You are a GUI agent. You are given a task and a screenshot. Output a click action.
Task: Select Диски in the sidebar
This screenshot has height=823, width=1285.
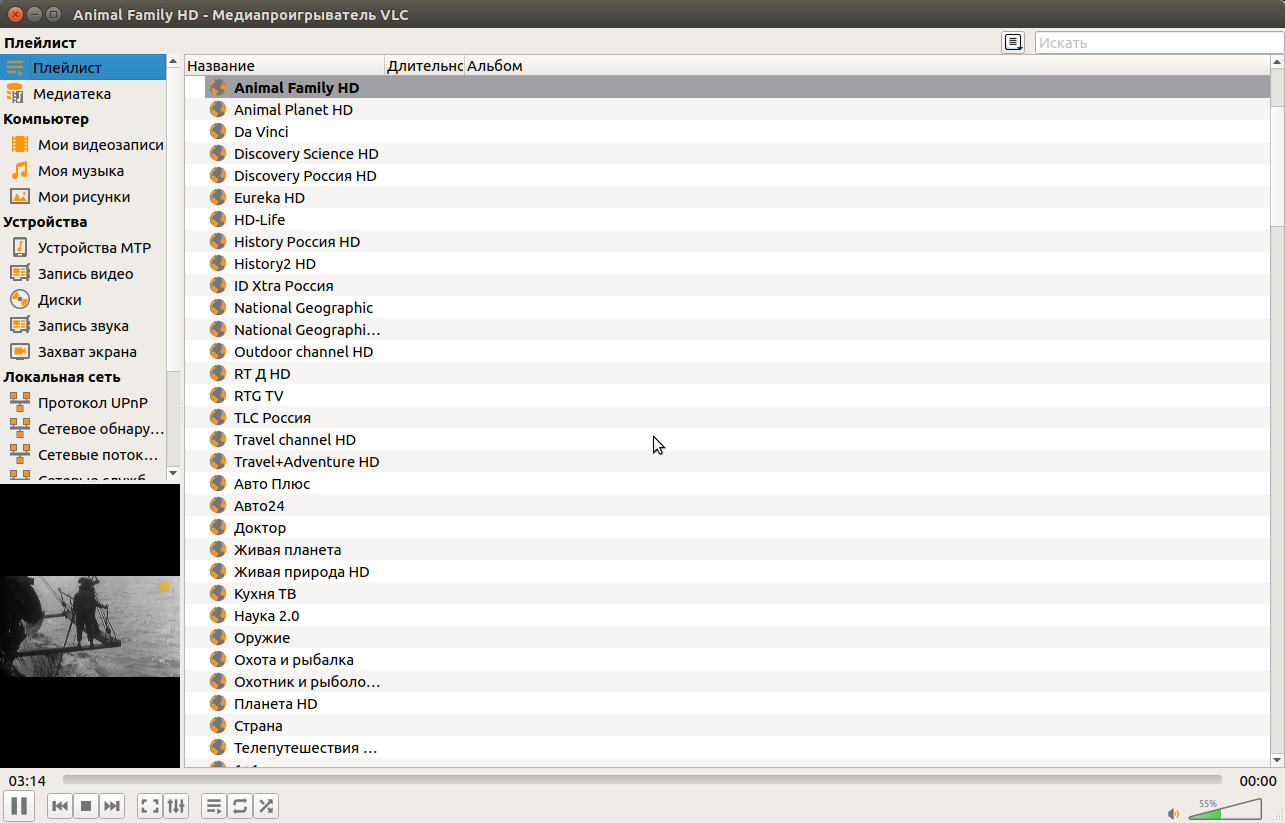83,300
